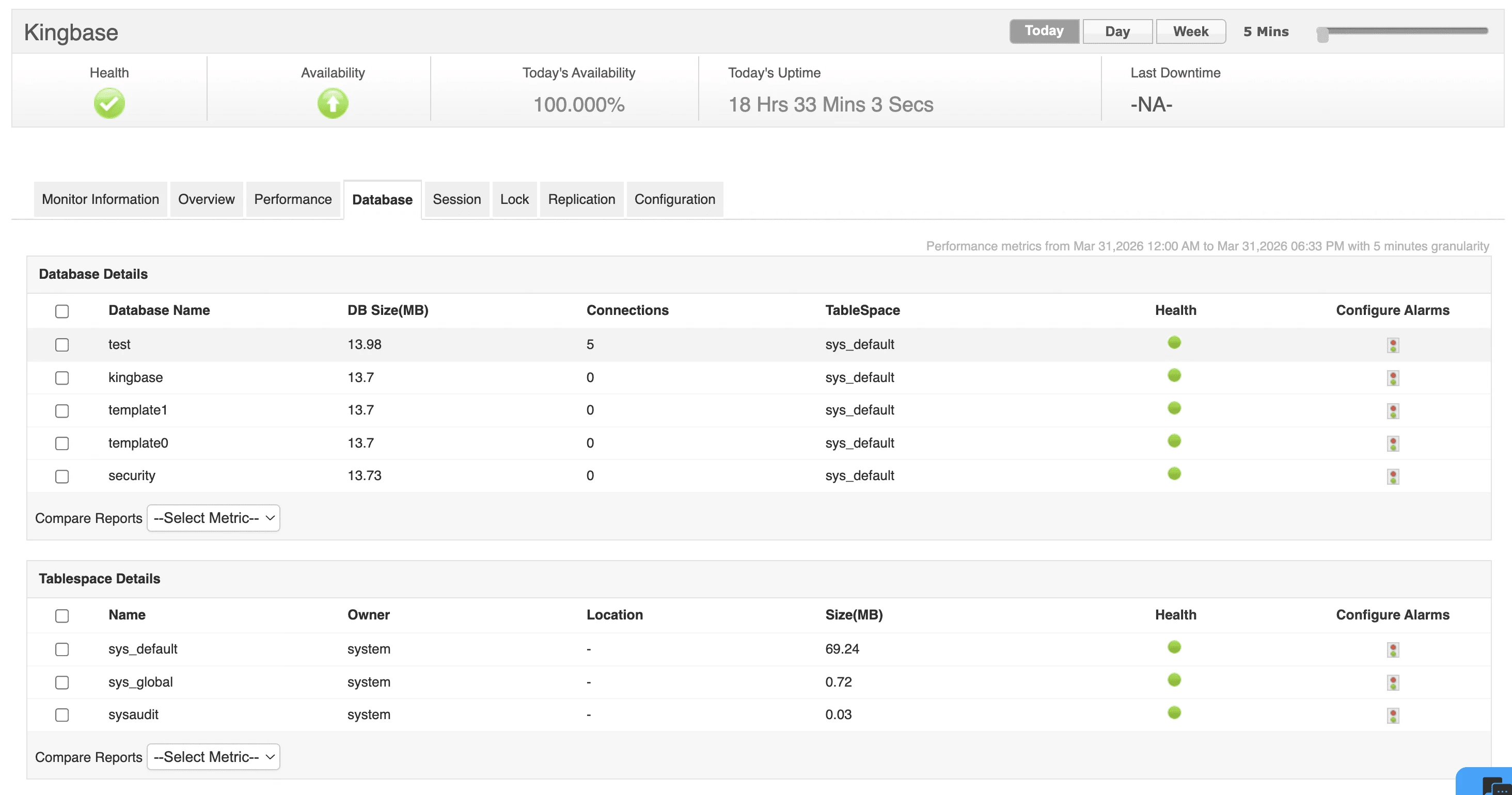Expand the Compare Reports metric chooser for tablespaces
The width and height of the screenshot is (1512, 795).
pyautogui.click(x=213, y=756)
